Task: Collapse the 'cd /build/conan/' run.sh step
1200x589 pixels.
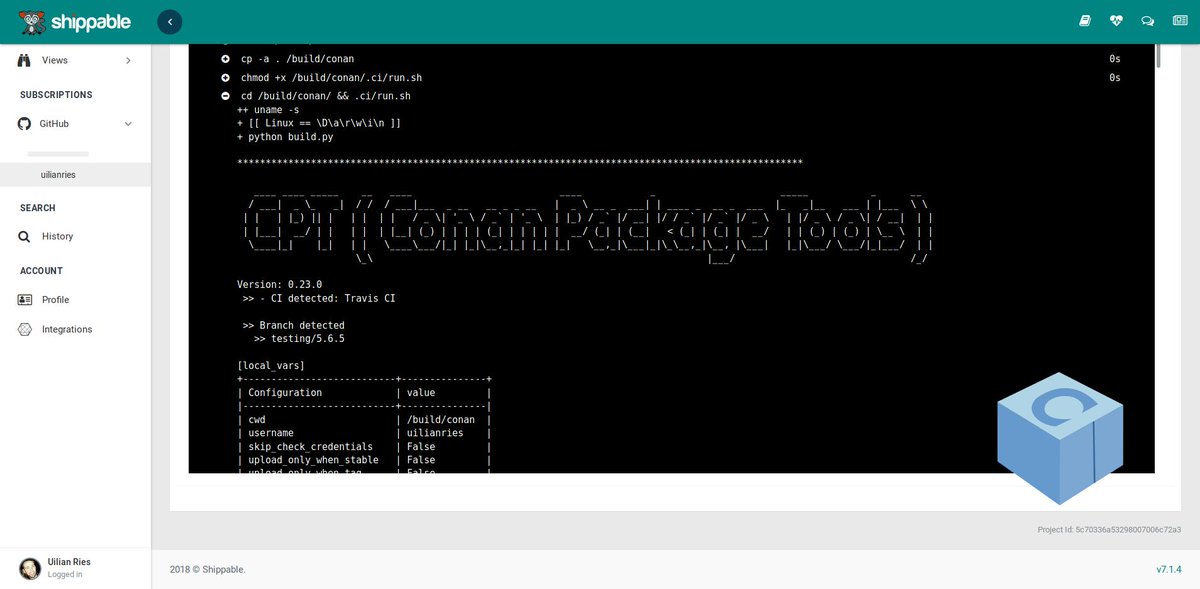Action: (x=226, y=96)
